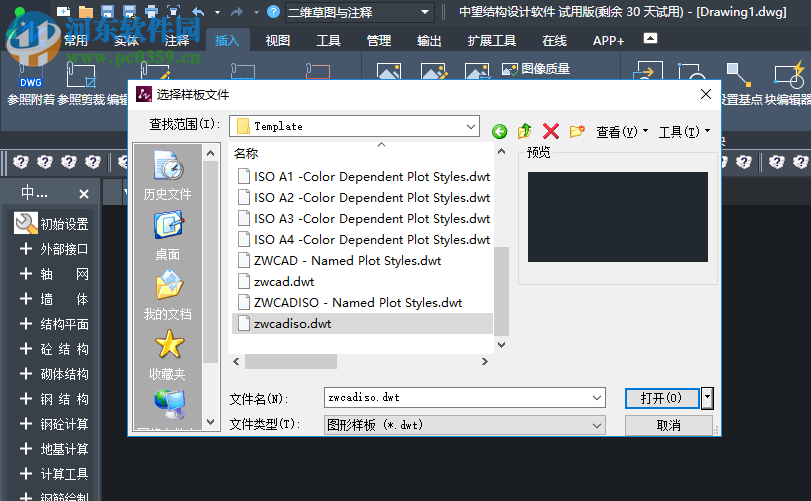Open the History files shortcut
The width and height of the screenshot is (811, 501).
pyautogui.click(x=168, y=175)
